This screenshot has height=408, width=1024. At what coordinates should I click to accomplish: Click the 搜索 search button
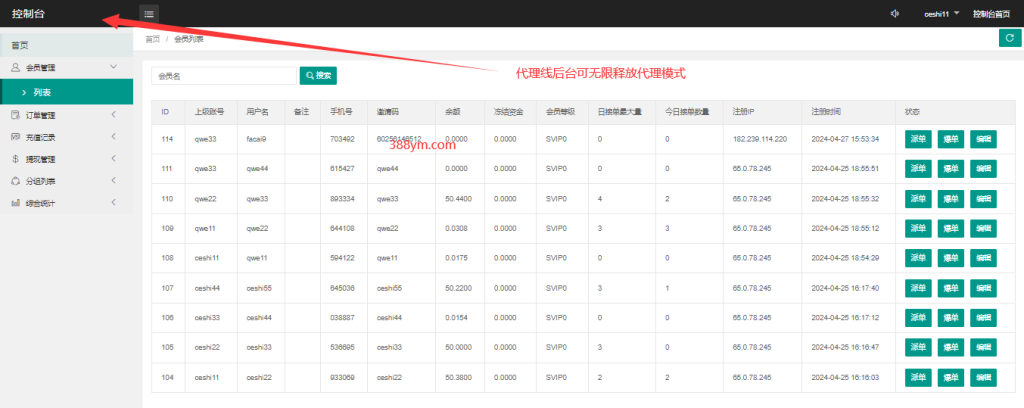click(x=318, y=75)
